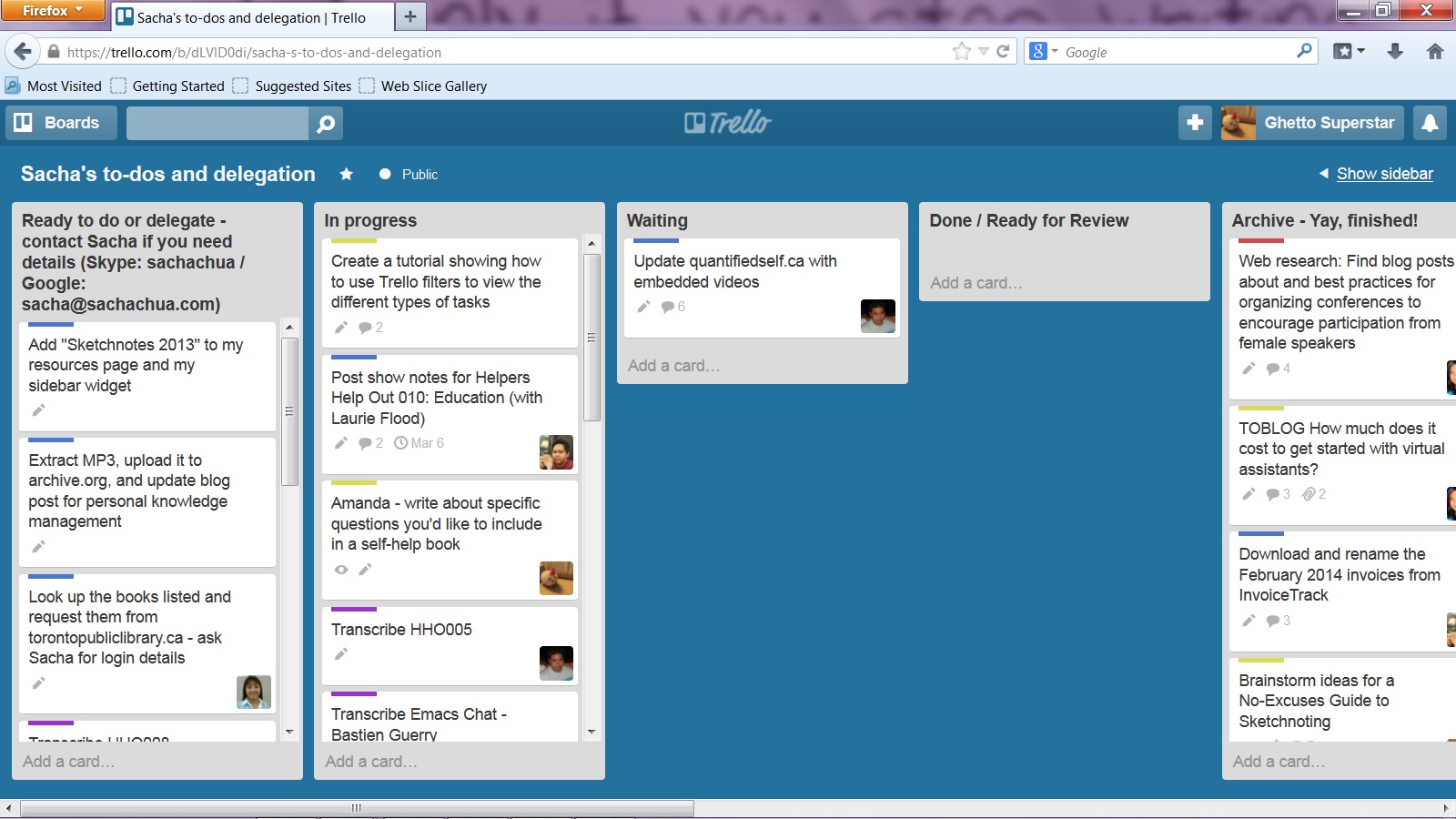Open the Helpers Help Out 010 card
1456x819 pixels.
tap(450, 413)
